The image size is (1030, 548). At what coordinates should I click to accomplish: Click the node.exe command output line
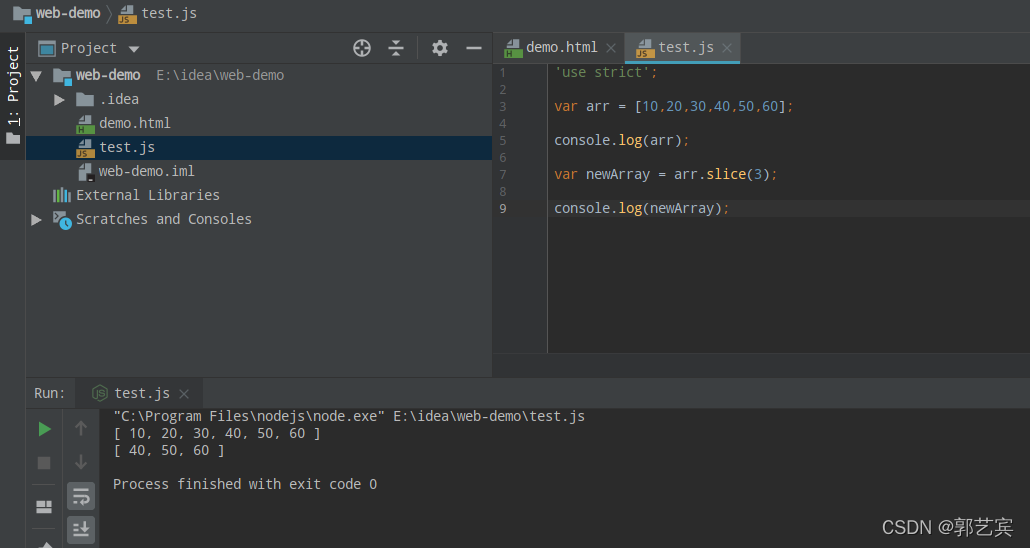pos(349,416)
